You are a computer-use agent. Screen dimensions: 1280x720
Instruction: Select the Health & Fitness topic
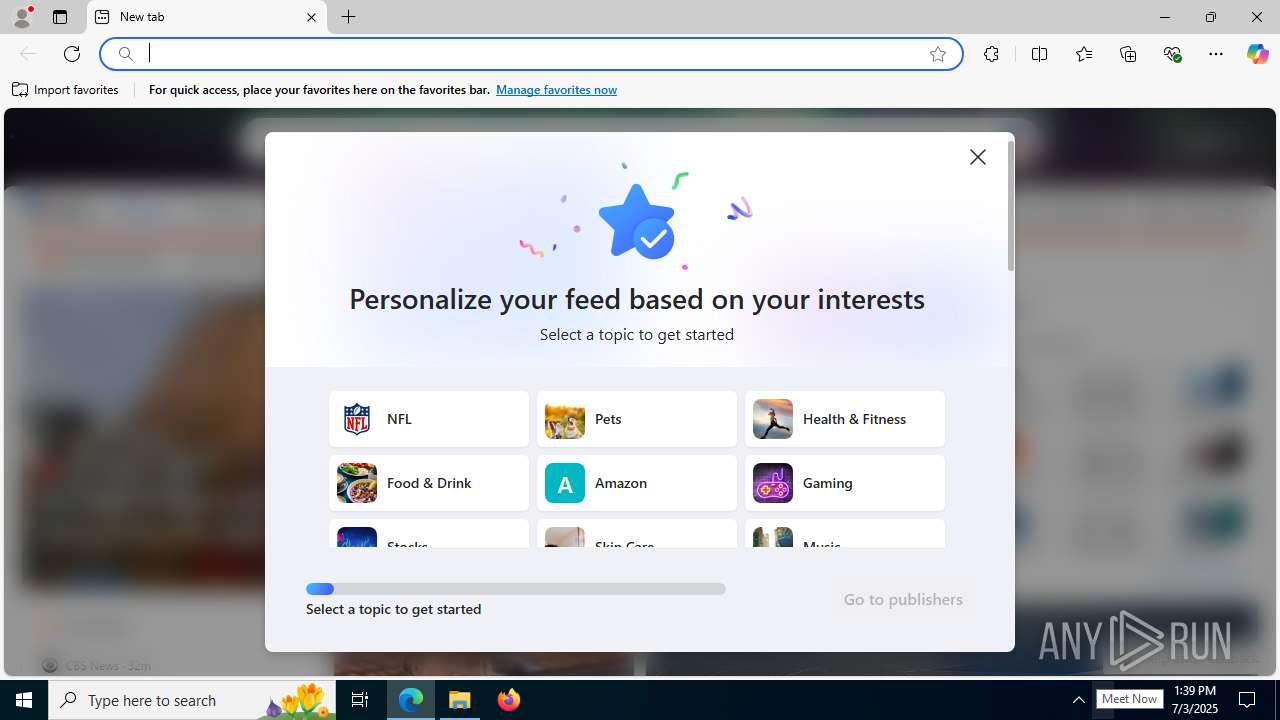coord(845,419)
